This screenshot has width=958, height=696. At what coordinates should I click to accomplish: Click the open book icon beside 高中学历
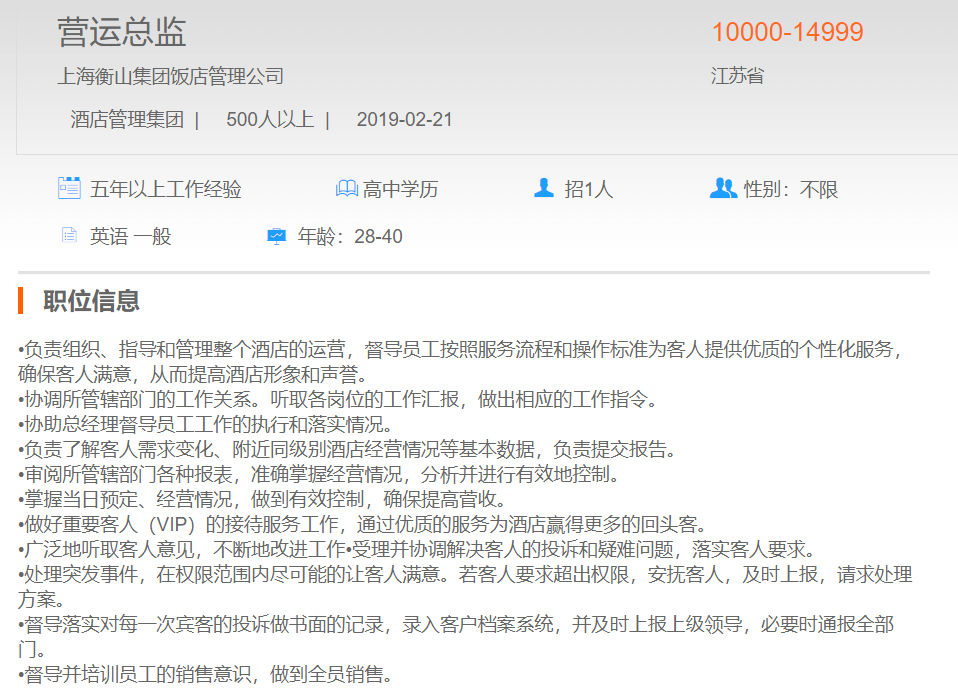point(346,188)
